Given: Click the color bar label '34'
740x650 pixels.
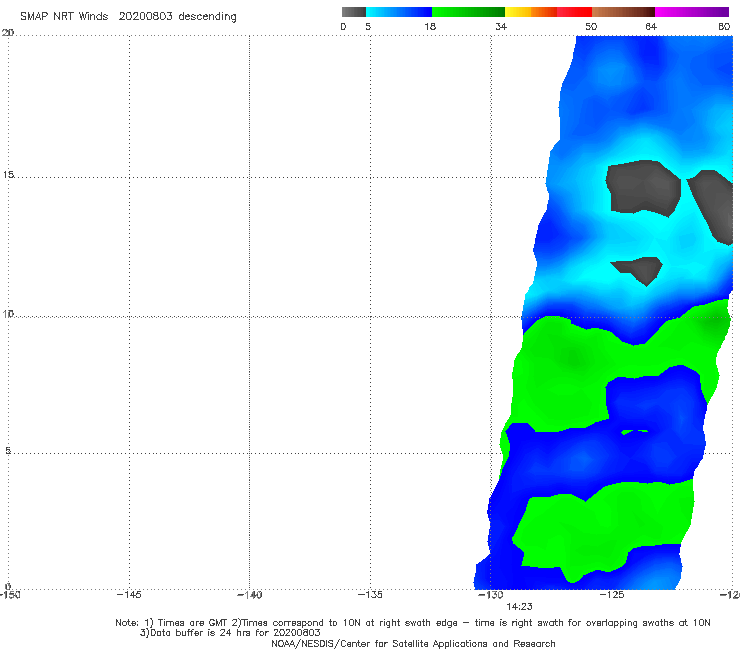Looking at the screenshot, I should click(501, 26).
